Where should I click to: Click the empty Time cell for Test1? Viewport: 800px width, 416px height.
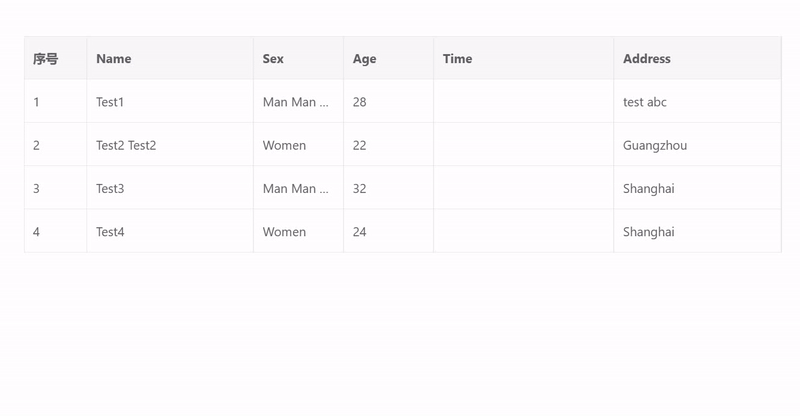(x=523, y=102)
